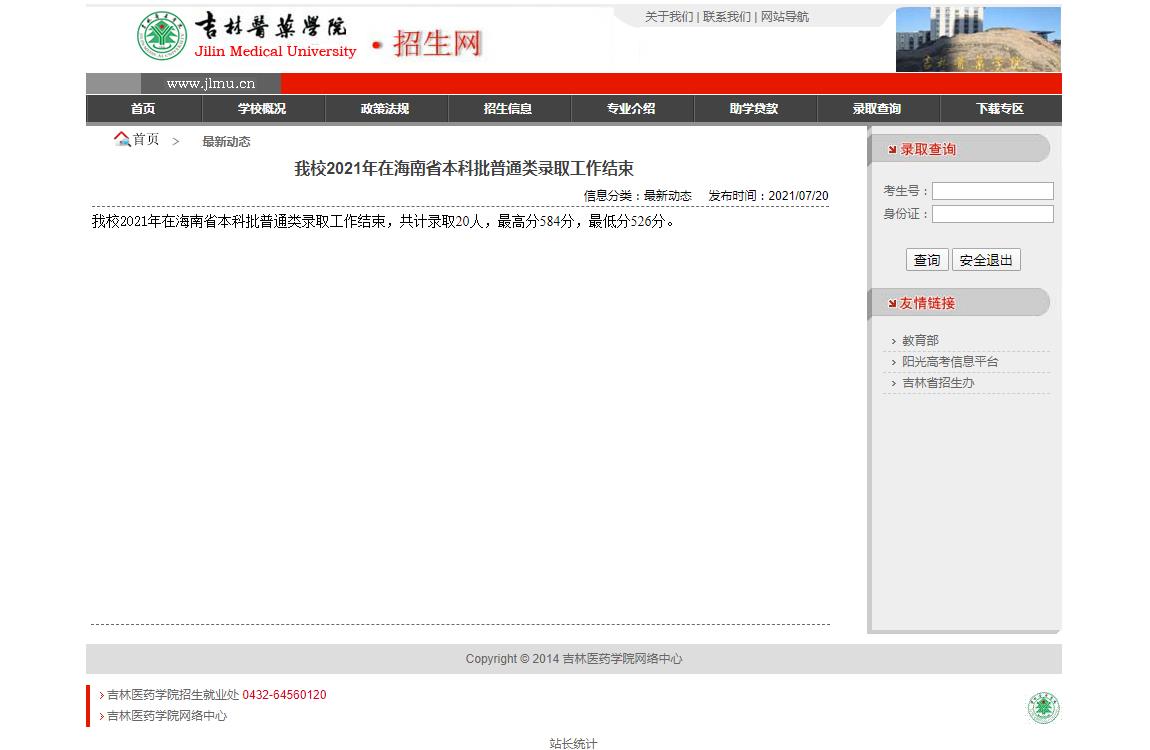Click the red arrow icon beside 友情链接 heading
This screenshot has height=750, width=1150.
(893, 304)
